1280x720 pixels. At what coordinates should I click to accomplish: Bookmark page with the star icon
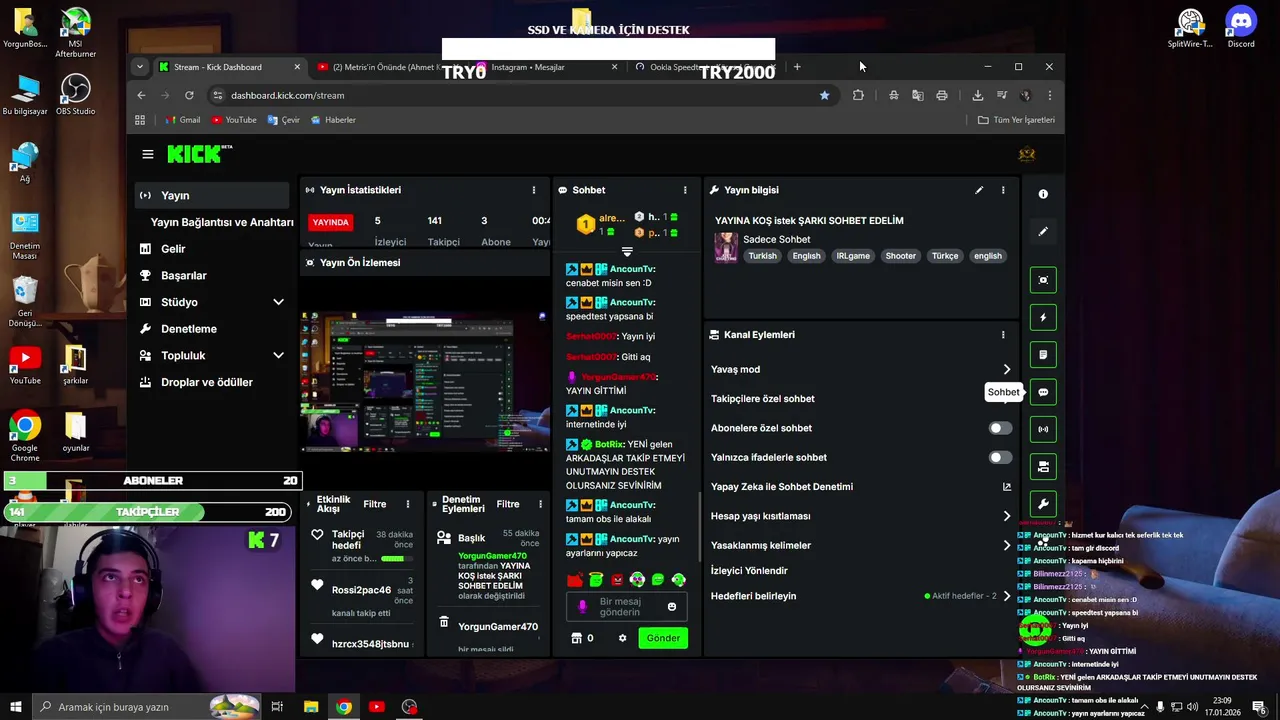(824, 95)
